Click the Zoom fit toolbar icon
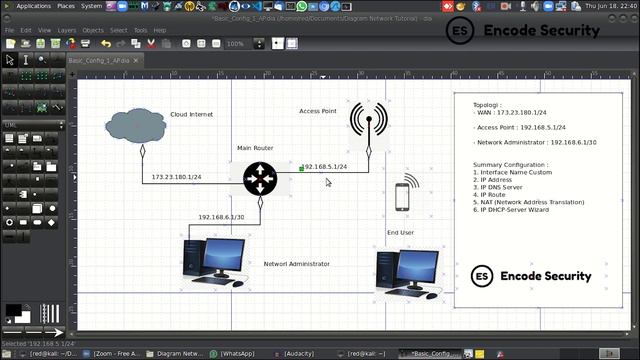Image resolution: width=640 pixels, height=360 pixels. (x=201, y=44)
